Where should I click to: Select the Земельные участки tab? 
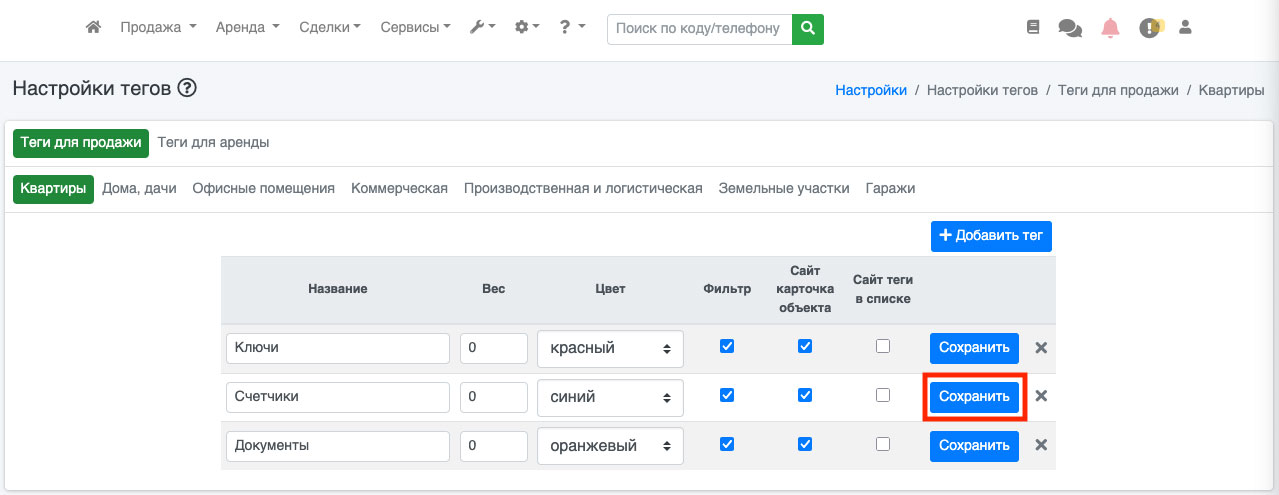tap(783, 188)
